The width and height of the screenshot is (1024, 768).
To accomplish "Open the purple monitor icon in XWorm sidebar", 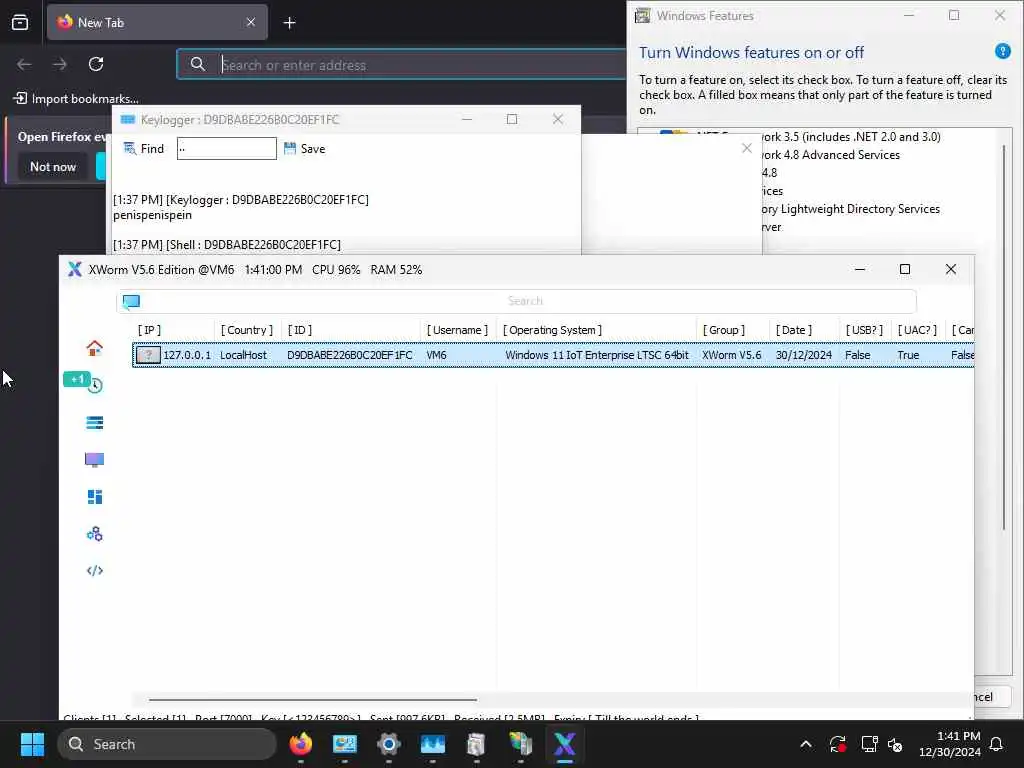I will pos(95,460).
